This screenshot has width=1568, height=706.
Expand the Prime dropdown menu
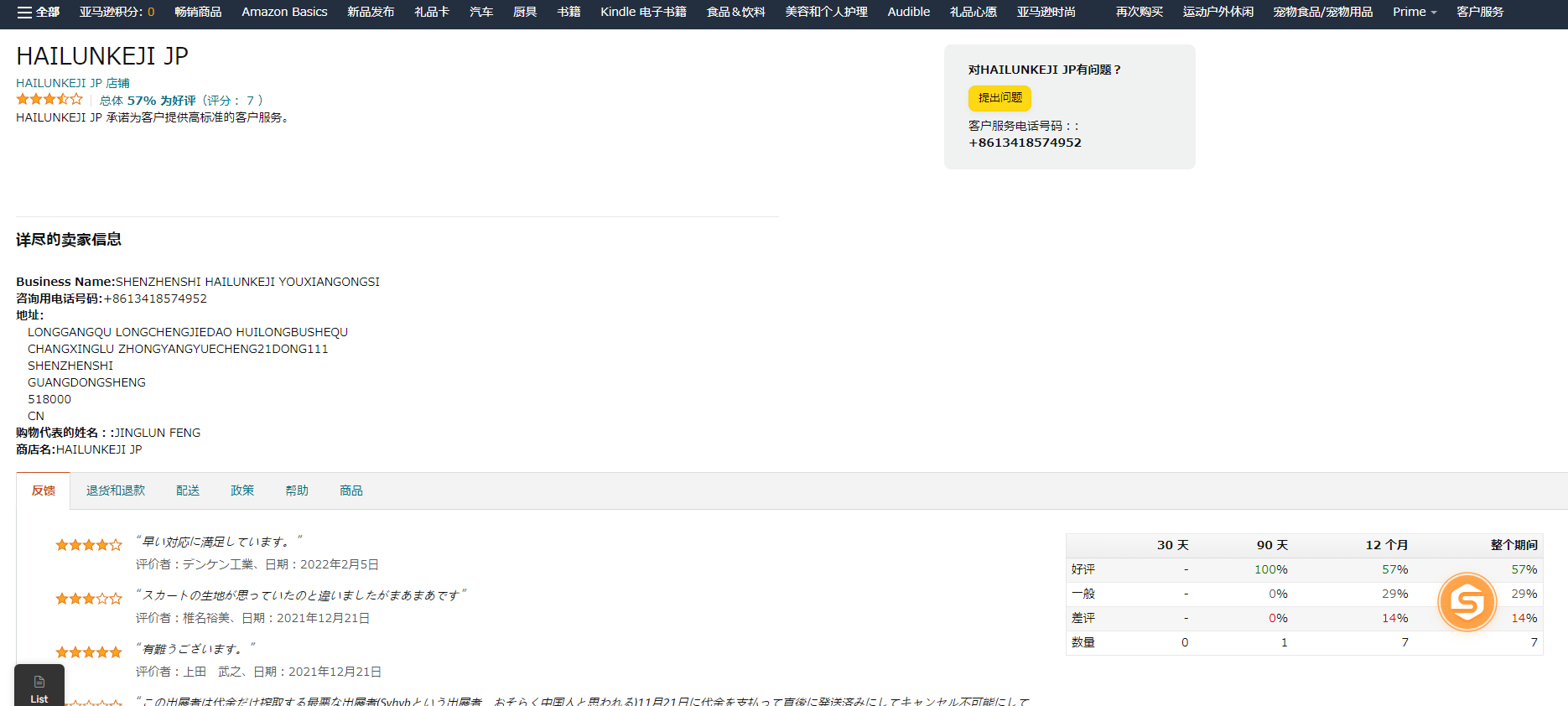click(1415, 12)
